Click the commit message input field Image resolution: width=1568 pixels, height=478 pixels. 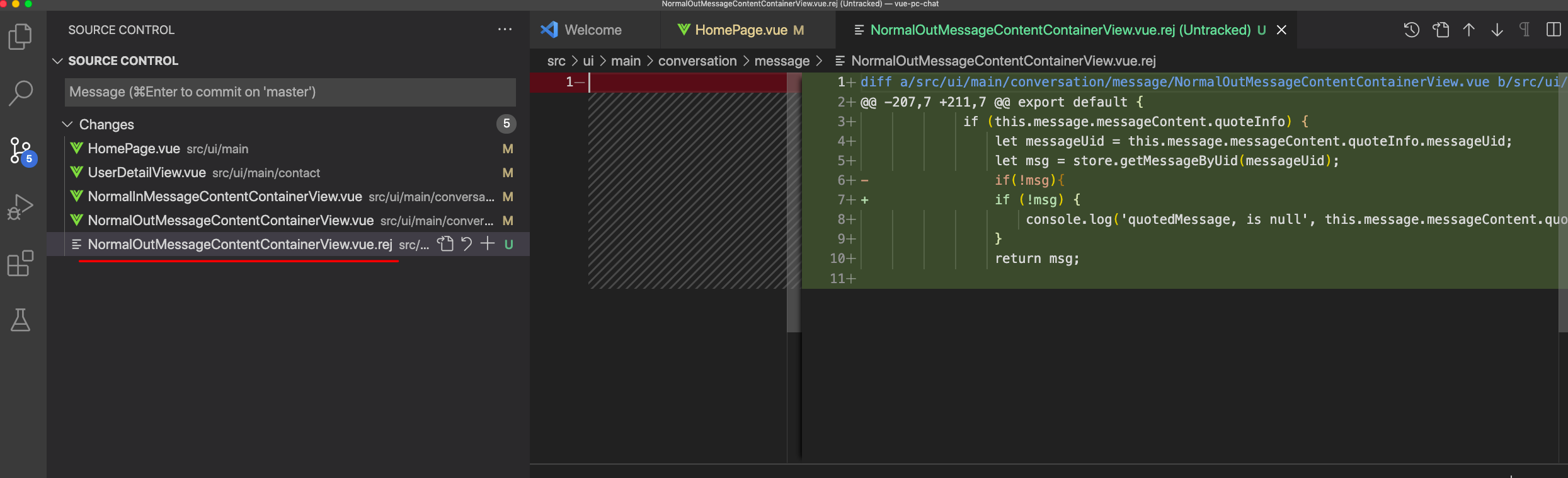click(x=290, y=92)
